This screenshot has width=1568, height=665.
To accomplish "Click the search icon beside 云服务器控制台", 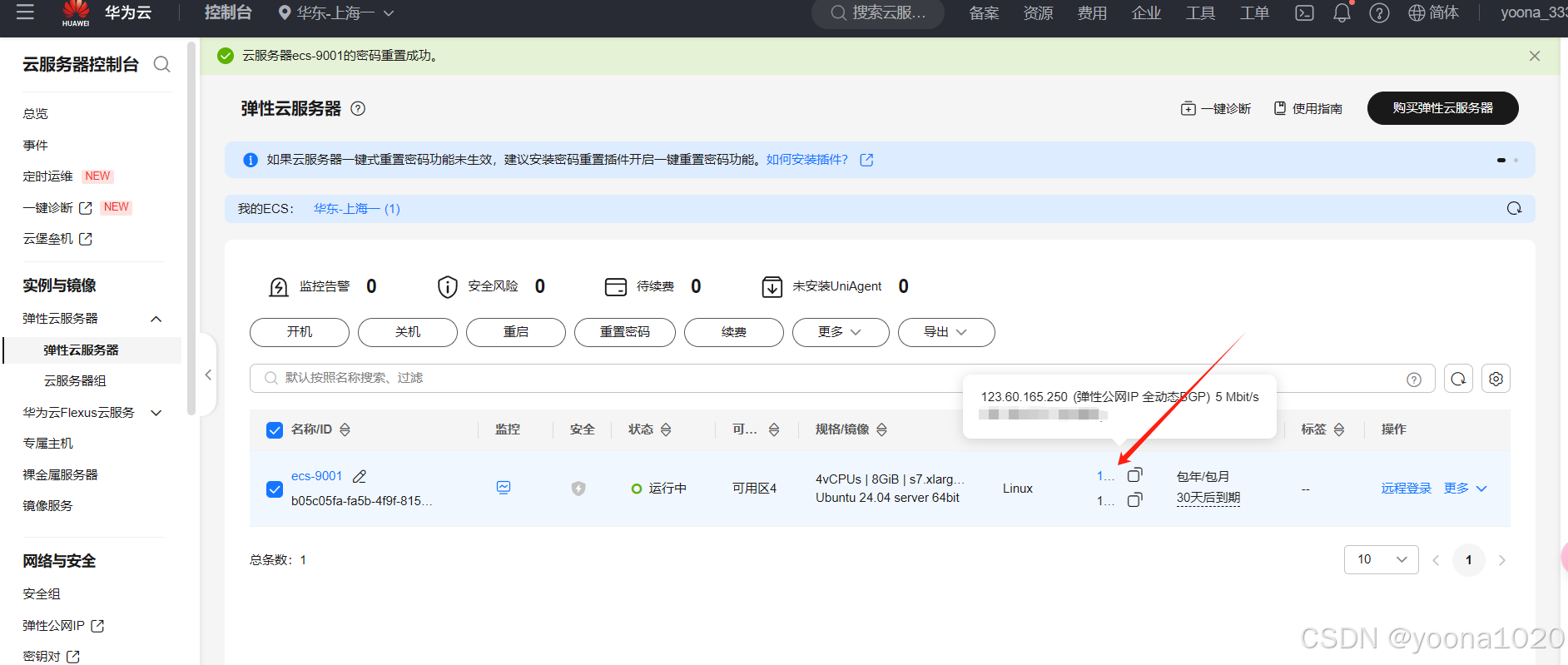I will coord(162,64).
